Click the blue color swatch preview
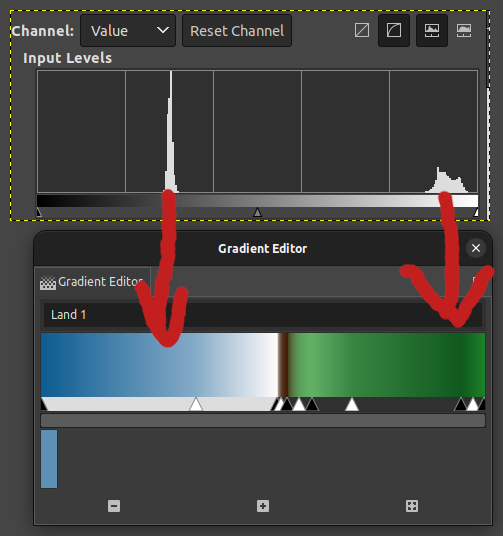The height and width of the screenshot is (536, 503). [x=49, y=459]
